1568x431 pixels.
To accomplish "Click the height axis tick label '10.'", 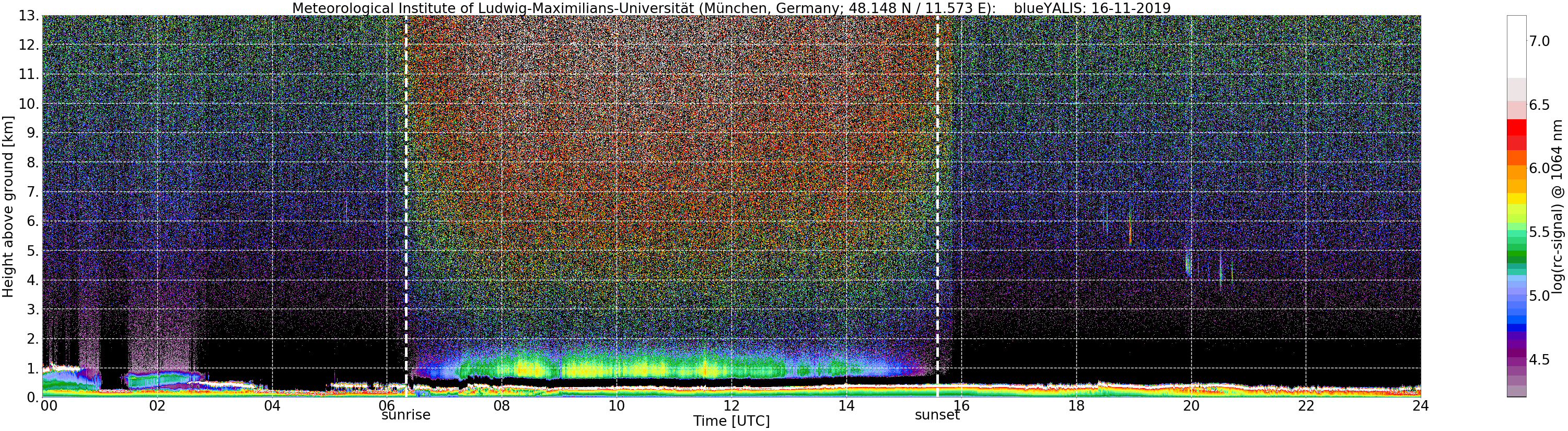I will point(29,103).
